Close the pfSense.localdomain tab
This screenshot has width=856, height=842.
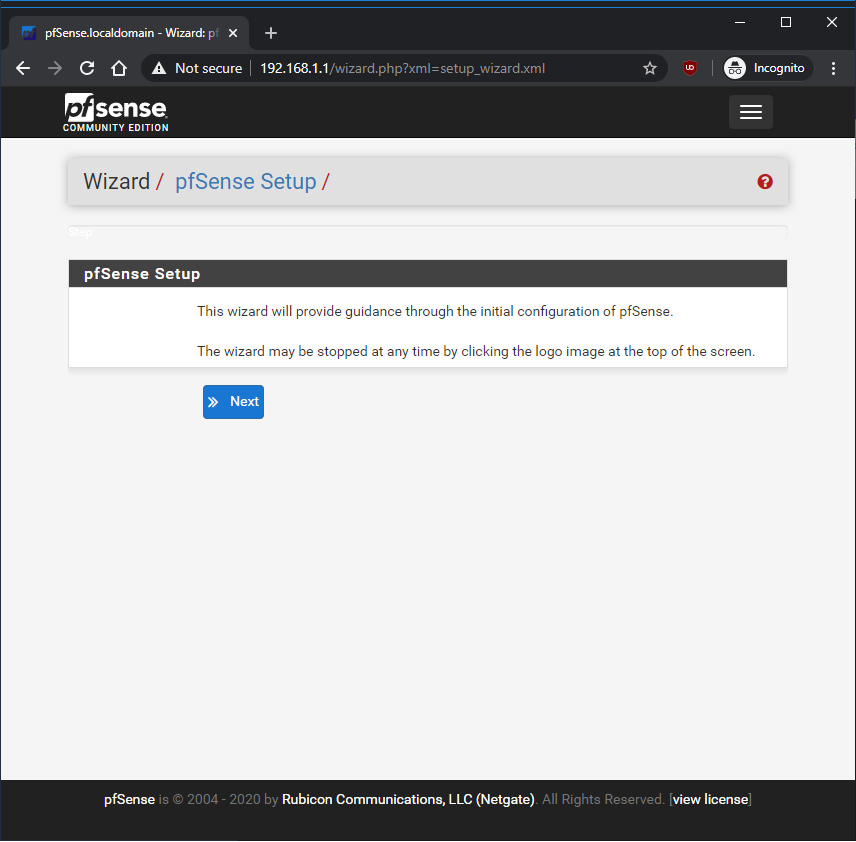(233, 33)
